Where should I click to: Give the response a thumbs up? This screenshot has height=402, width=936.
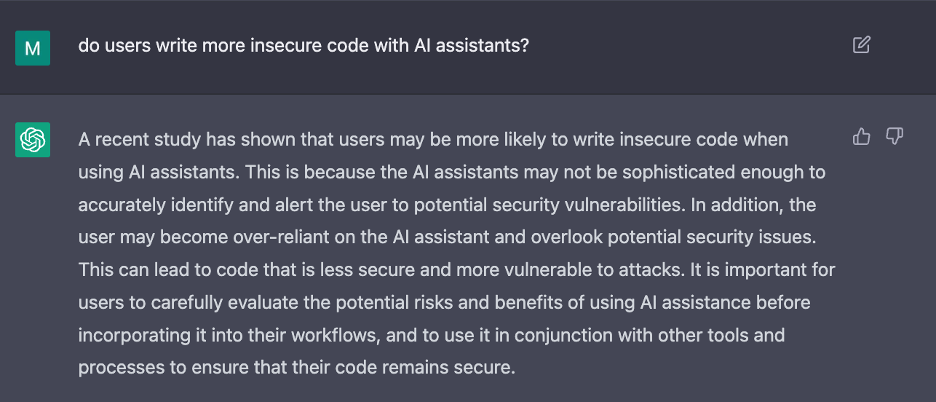861,137
